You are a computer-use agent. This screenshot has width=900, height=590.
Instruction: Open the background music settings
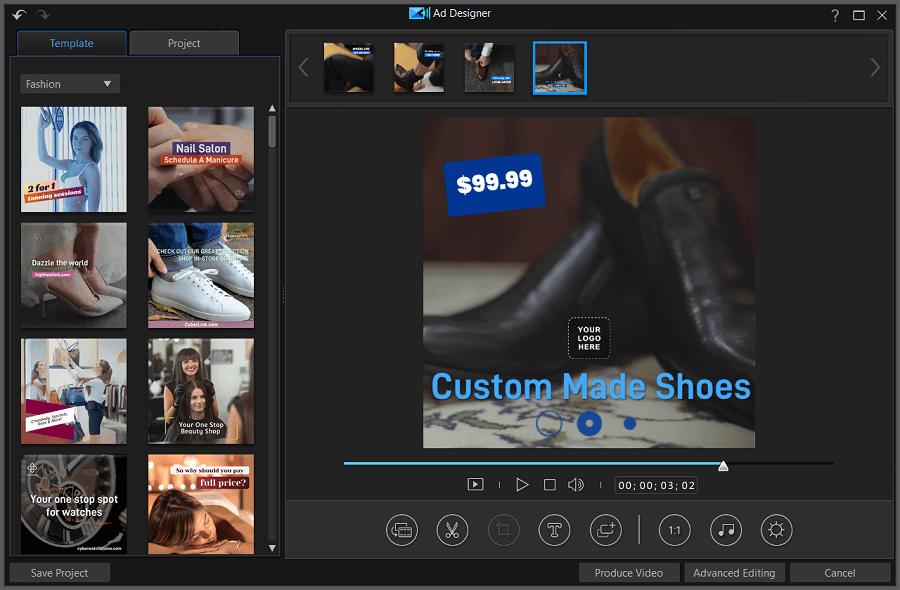coord(725,530)
